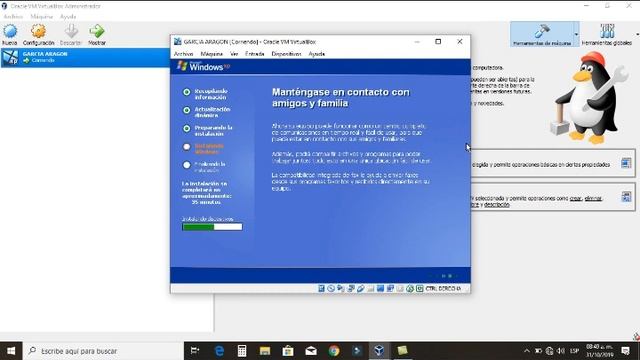Click the USB devices status icon
The width and height of the screenshot is (640, 360).
coord(360,289)
